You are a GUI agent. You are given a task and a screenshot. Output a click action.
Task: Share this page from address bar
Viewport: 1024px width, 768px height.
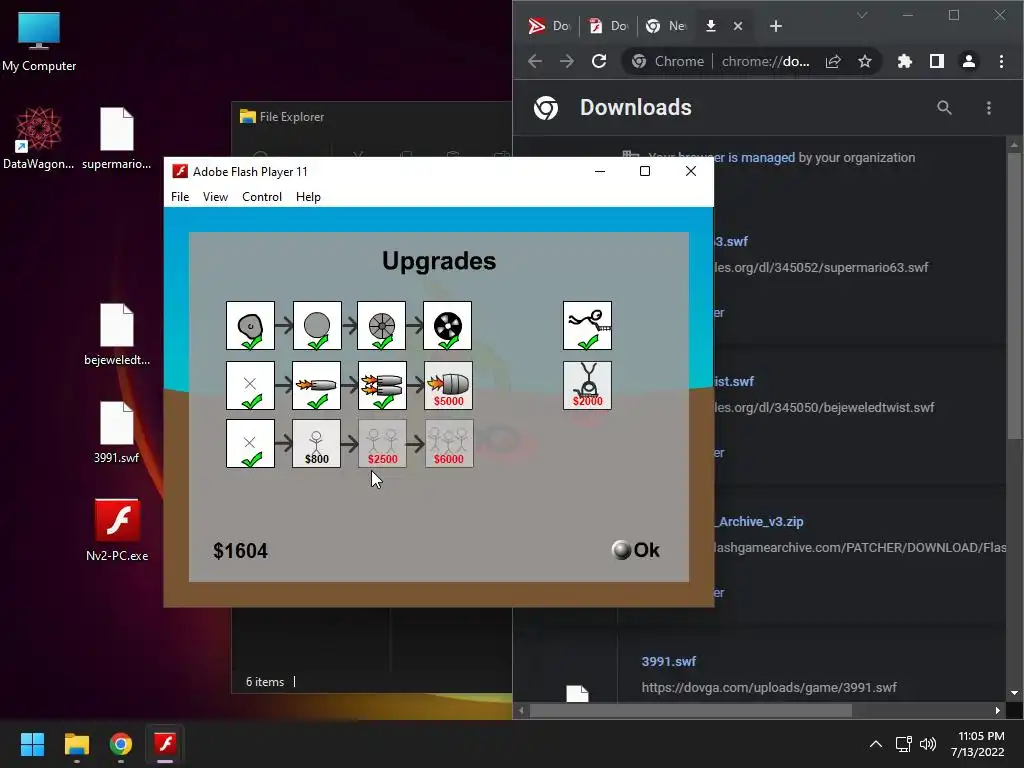click(x=833, y=61)
